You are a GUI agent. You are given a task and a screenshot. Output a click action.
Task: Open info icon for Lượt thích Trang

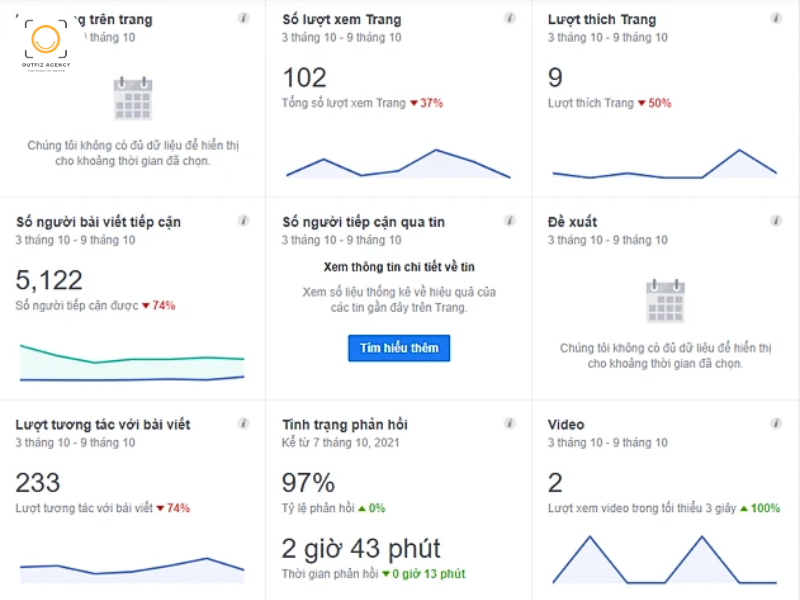(776, 18)
